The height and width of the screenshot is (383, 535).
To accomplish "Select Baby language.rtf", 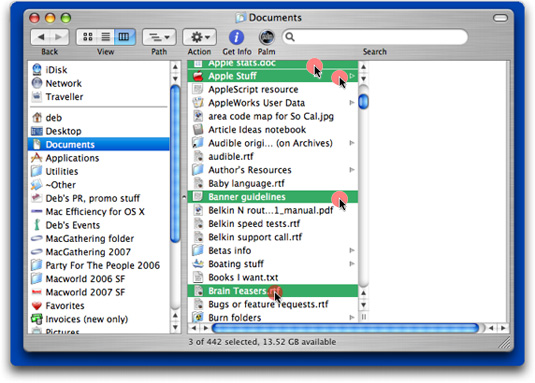I will tap(272, 183).
